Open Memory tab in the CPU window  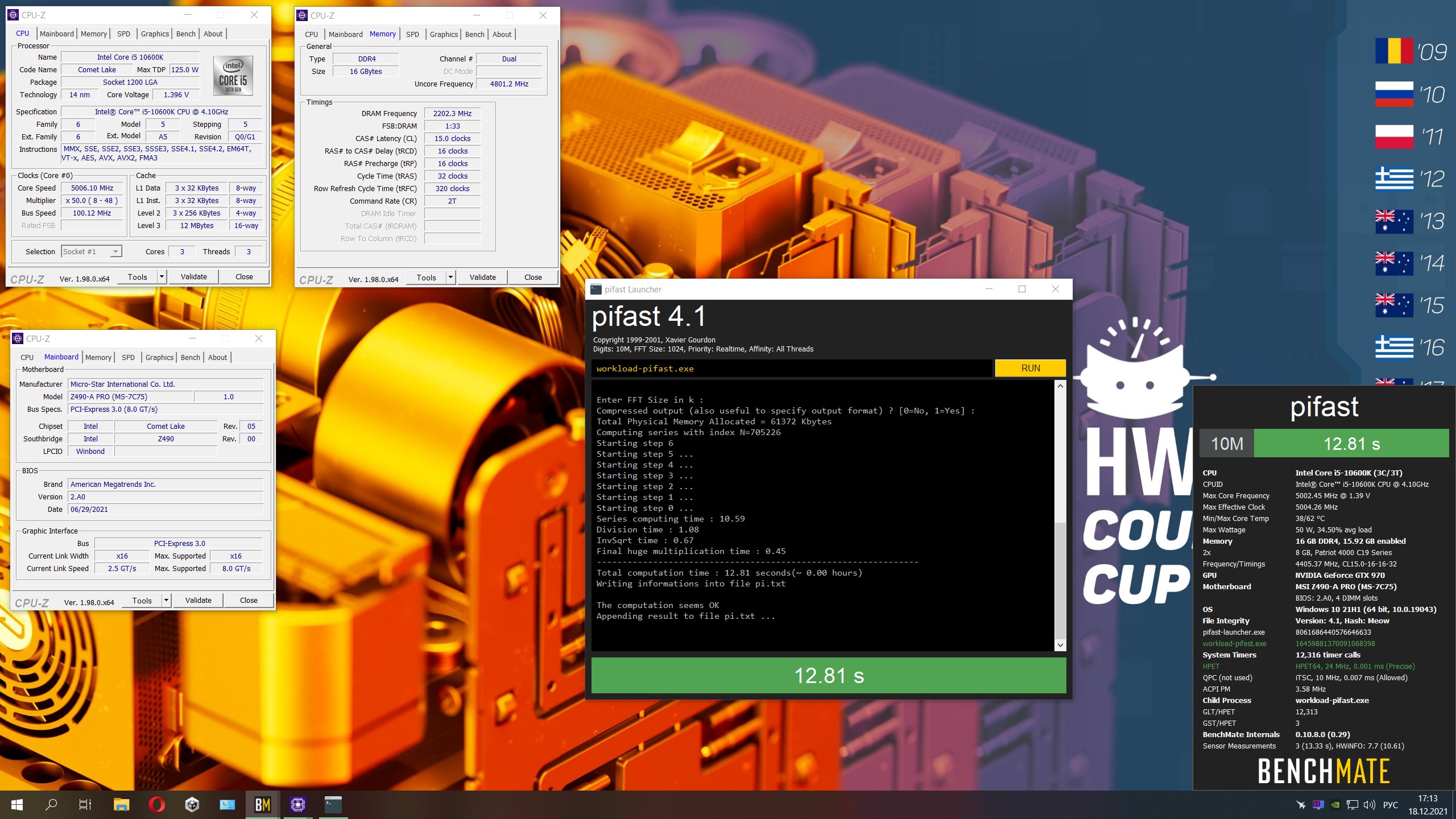pyautogui.click(x=94, y=34)
